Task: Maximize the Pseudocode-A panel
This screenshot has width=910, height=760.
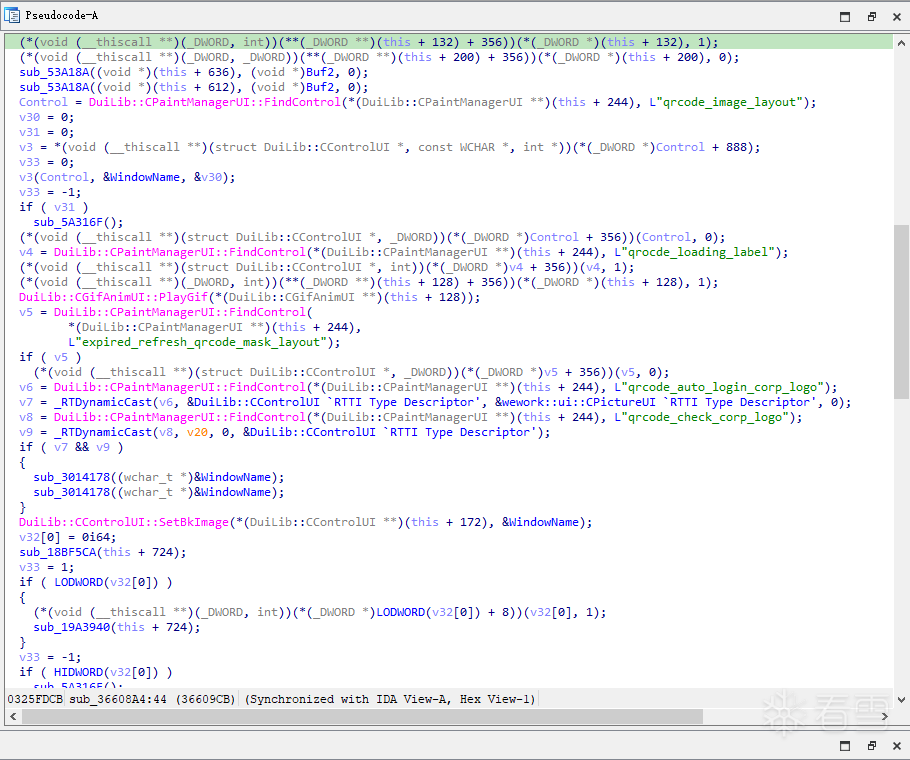Action: (845, 17)
